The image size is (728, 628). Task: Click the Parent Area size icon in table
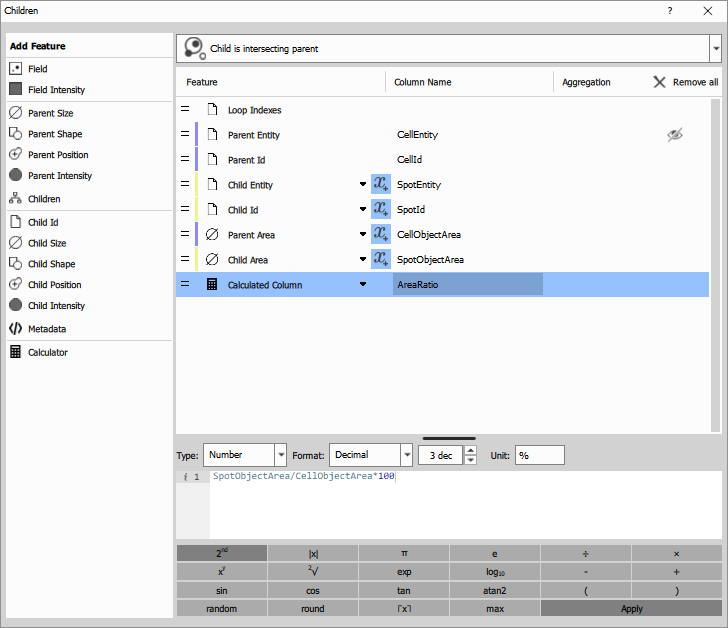(212, 234)
